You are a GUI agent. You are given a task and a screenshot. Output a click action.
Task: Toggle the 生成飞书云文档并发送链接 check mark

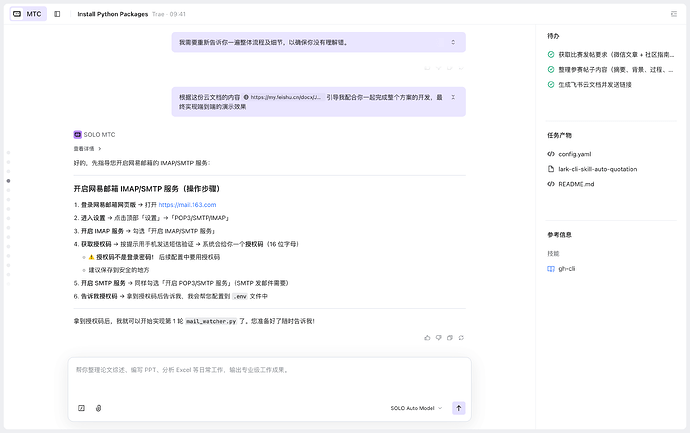click(x=551, y=85)
